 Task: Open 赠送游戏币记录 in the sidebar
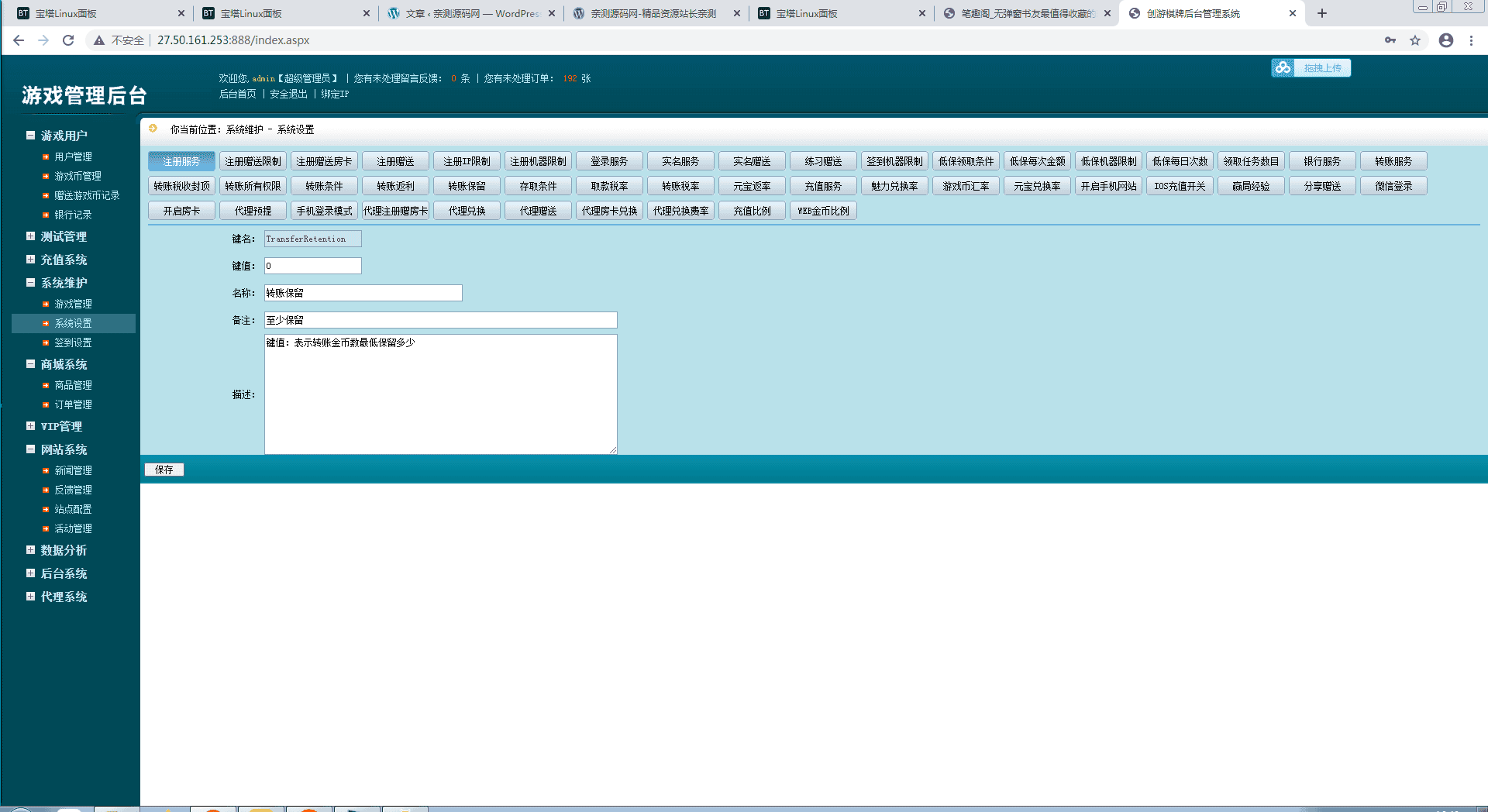click(x=87, y=195)
